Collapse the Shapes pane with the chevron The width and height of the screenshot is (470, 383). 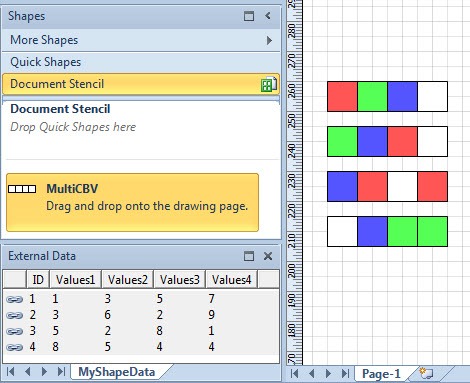(268, 16)
